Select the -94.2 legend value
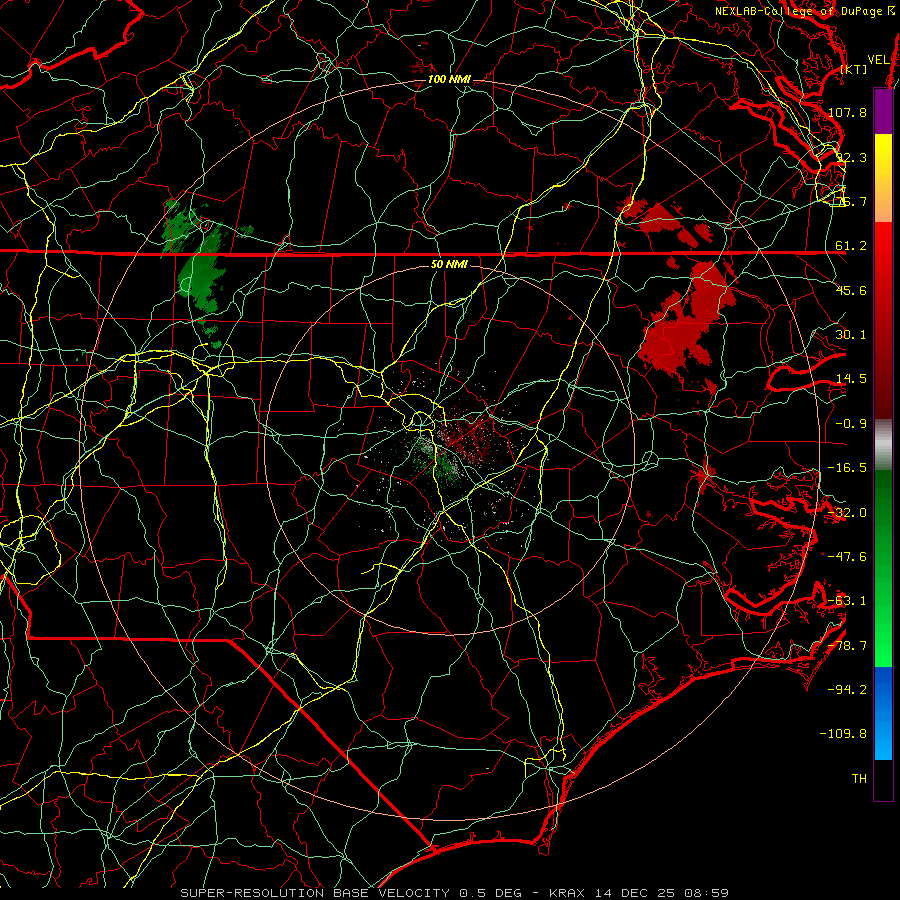The height and width of the screenshot is (900, 900). point(847,689)
